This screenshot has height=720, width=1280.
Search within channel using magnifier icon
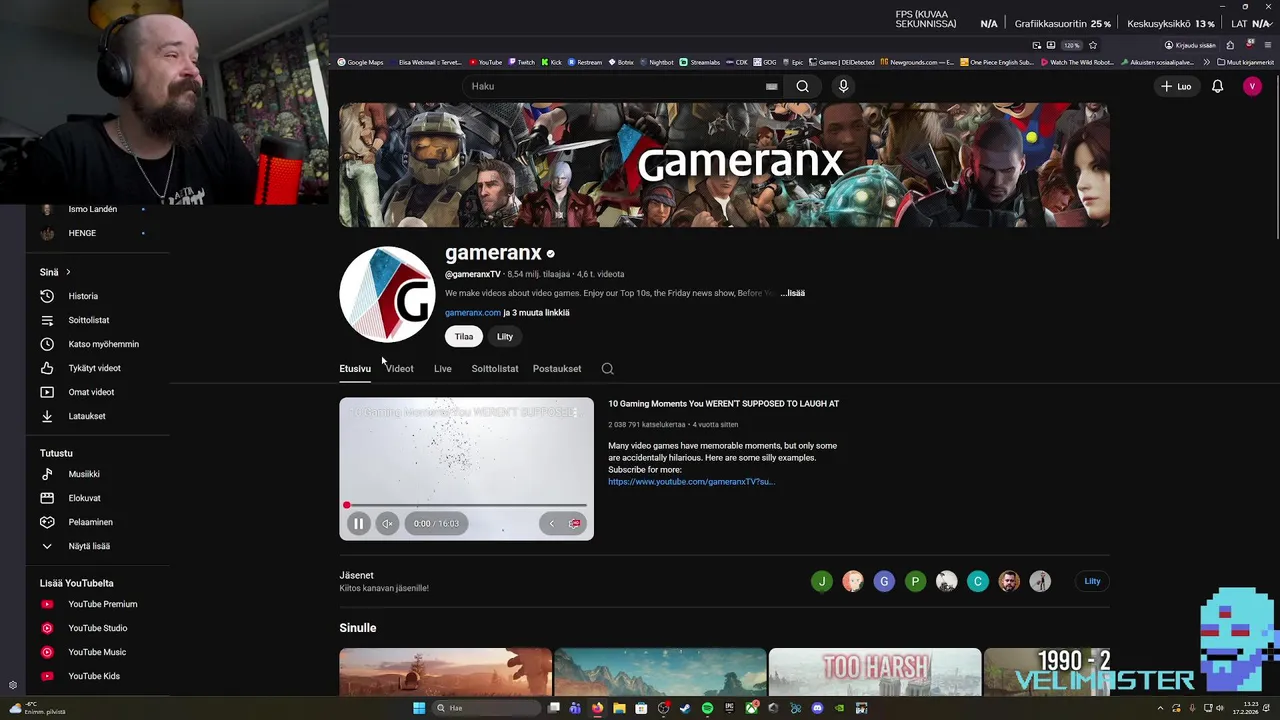coord(607,368)
